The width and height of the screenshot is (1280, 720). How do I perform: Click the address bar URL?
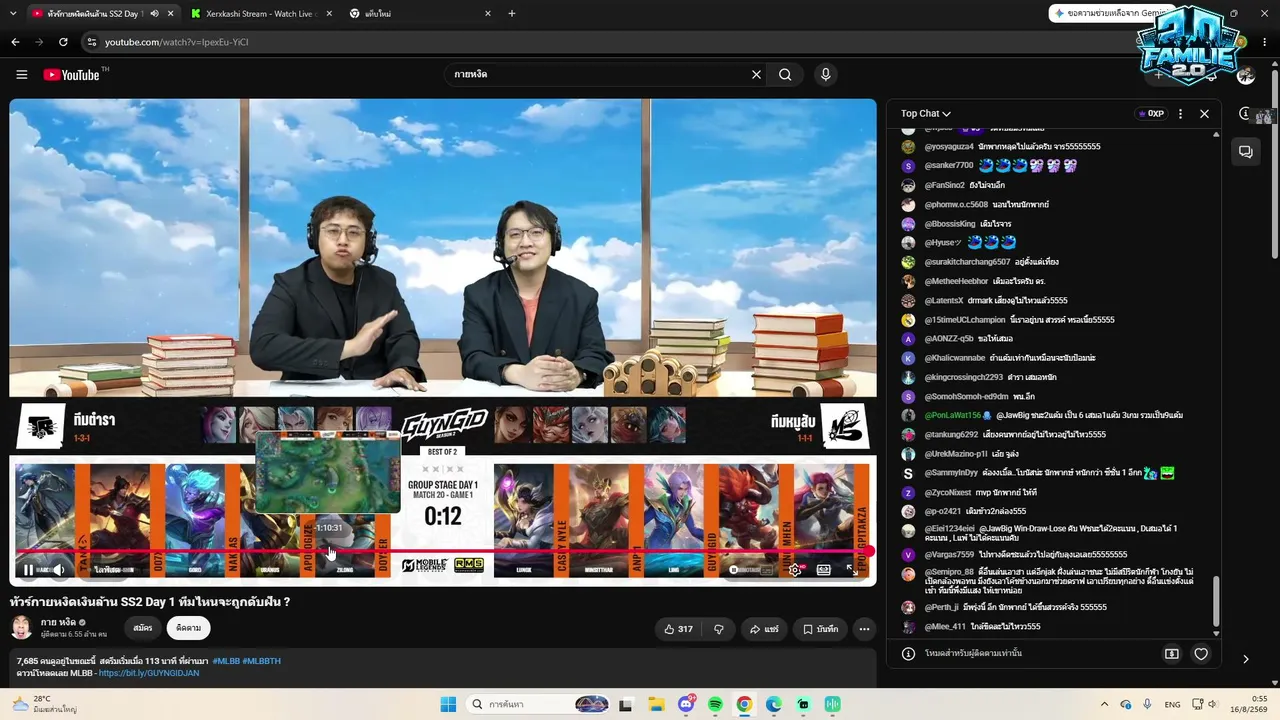point(176,42)
